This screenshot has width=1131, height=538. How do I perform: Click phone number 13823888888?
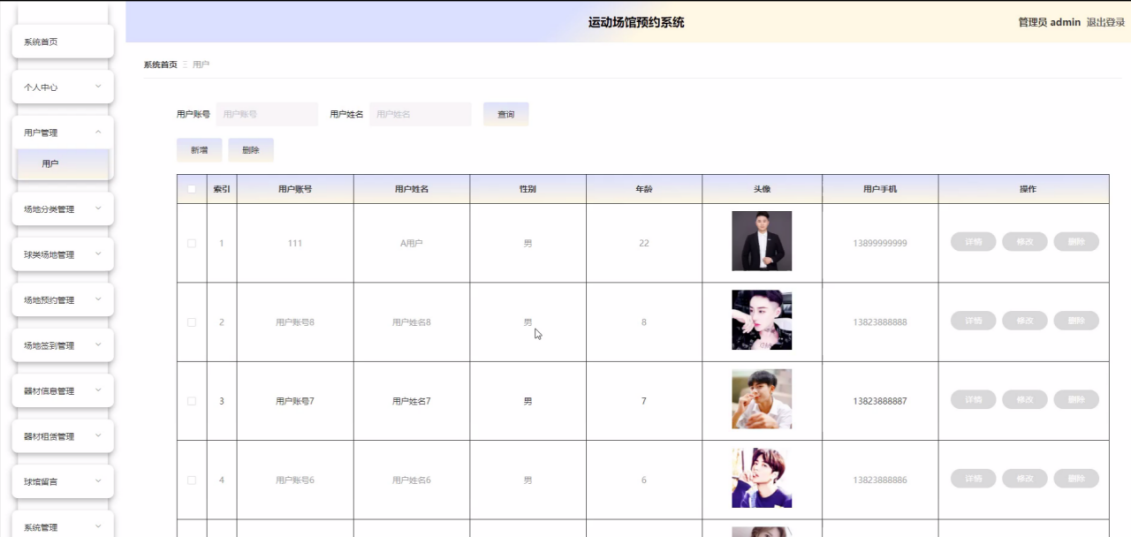coord(880,322)
